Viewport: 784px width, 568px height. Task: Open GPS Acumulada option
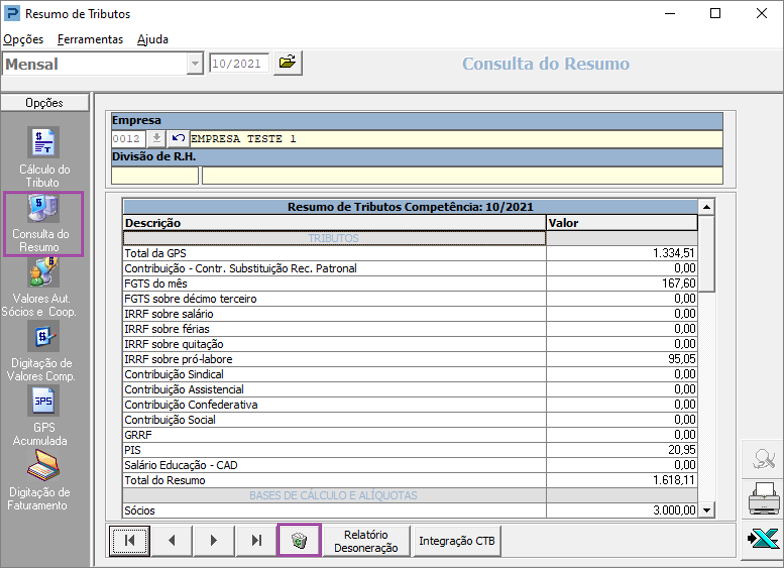click(42, 416)
